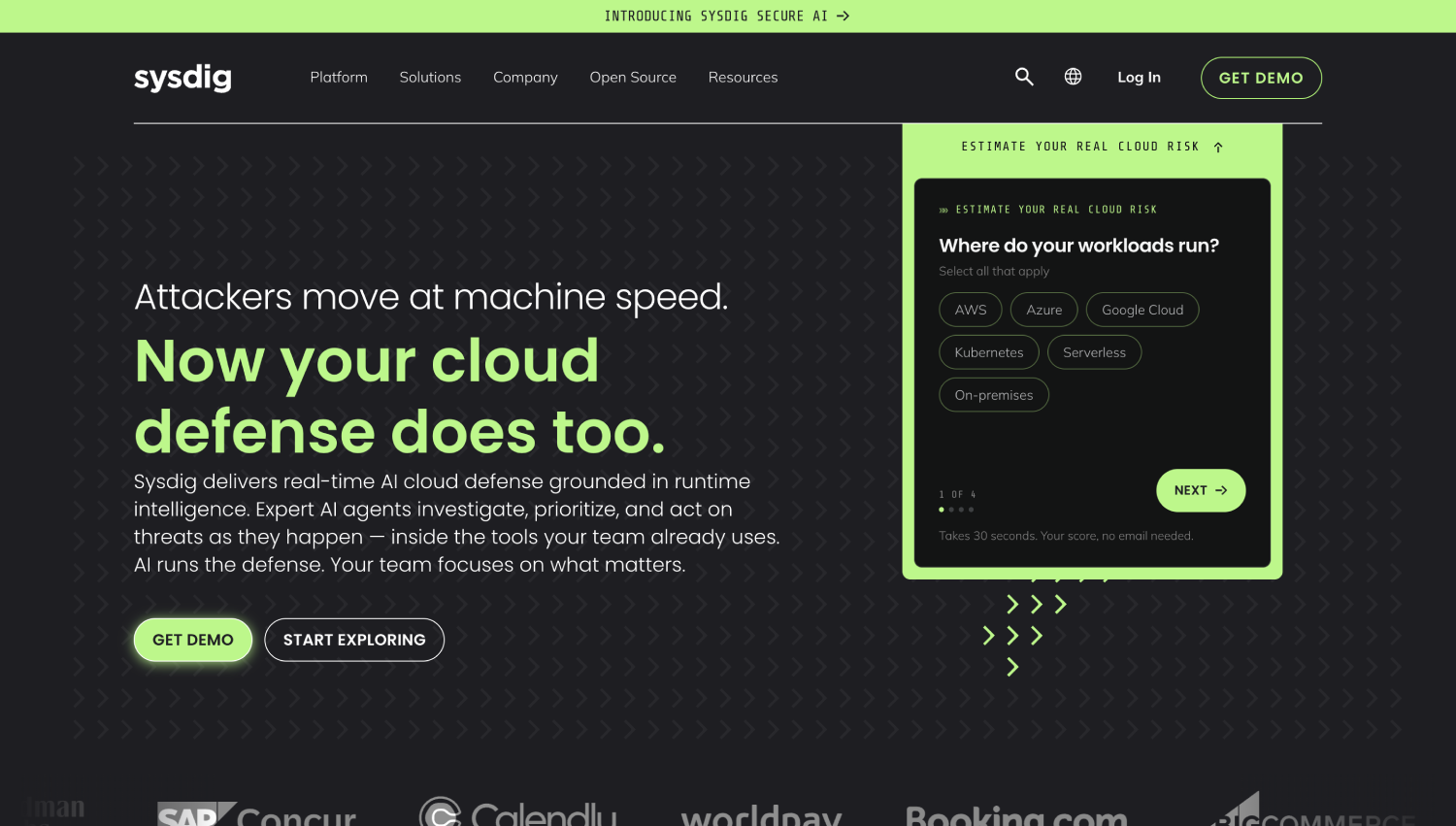Click the 'Attackers move at machine speed.' headline
This screenshot has width=1456, height=826.
431,297
